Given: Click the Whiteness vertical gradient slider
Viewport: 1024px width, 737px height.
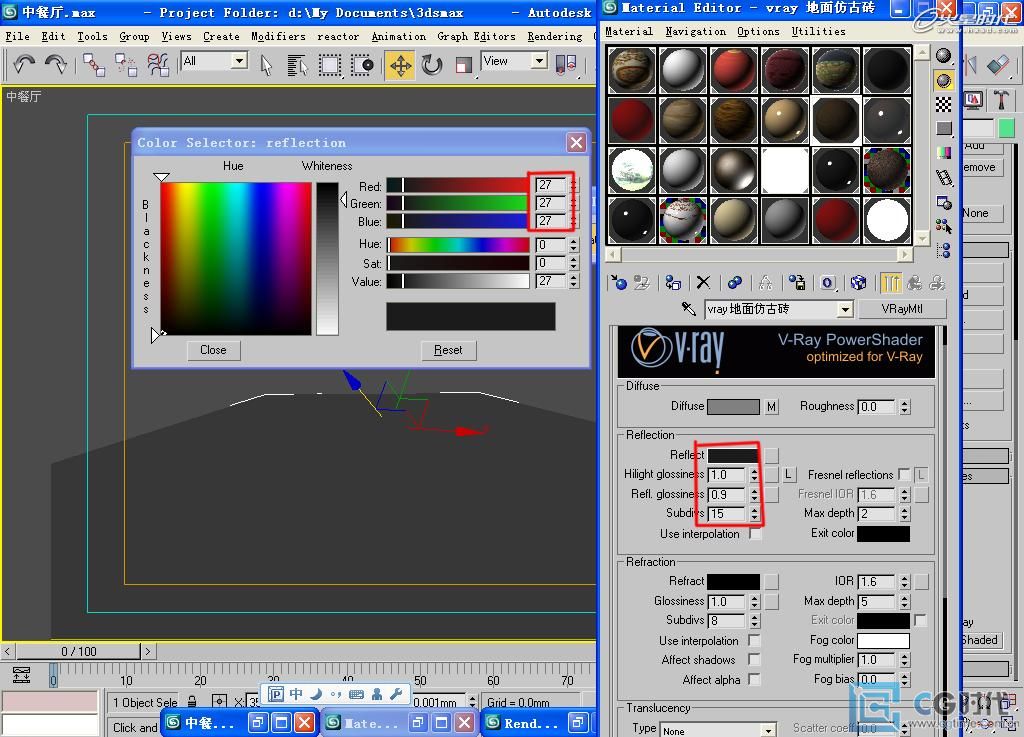Looking at the screenshot, I should click(x=328, y=259).
